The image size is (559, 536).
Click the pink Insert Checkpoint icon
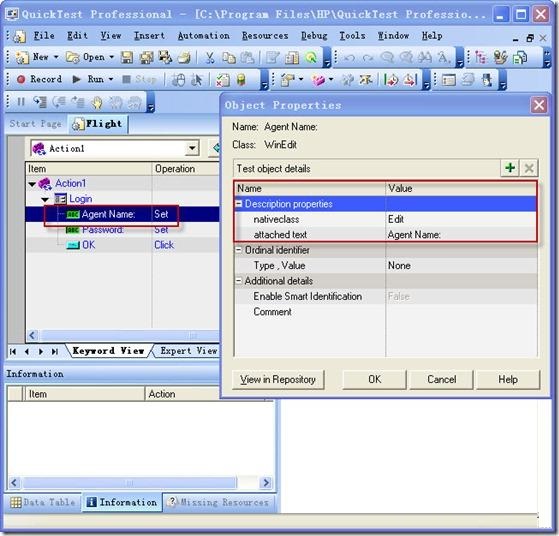tap(318, 80)
